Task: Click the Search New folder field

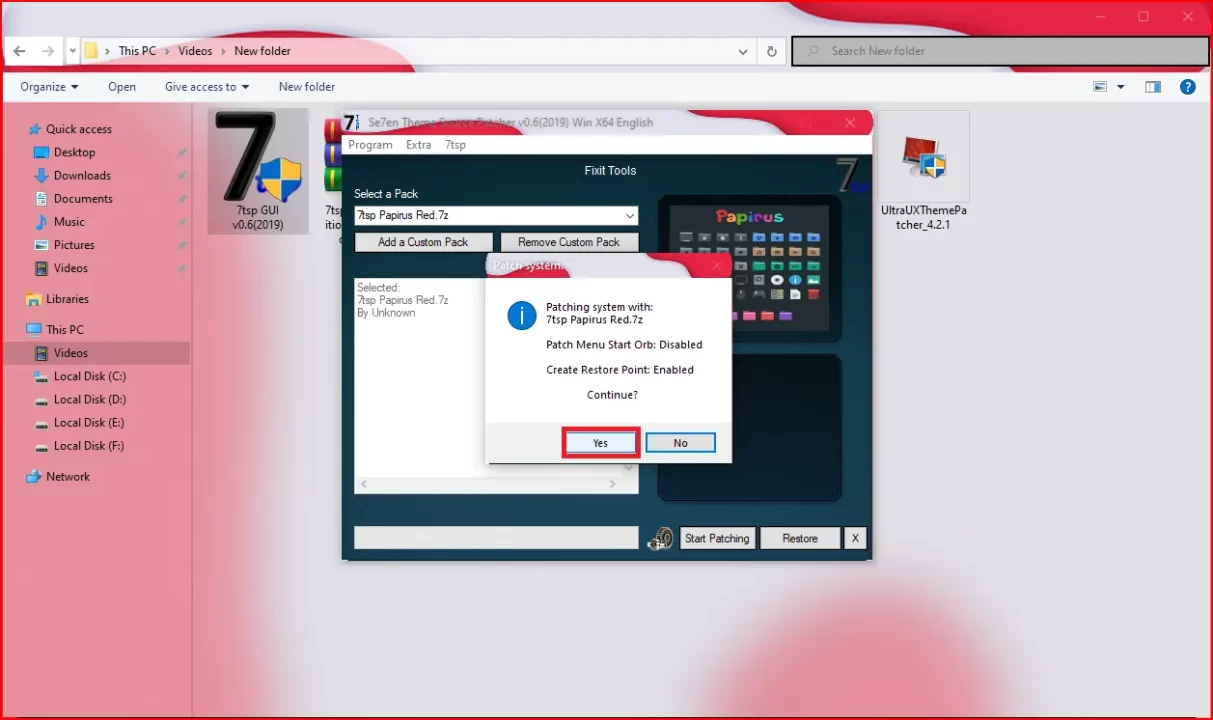Action: click(x=1000, y=51)
